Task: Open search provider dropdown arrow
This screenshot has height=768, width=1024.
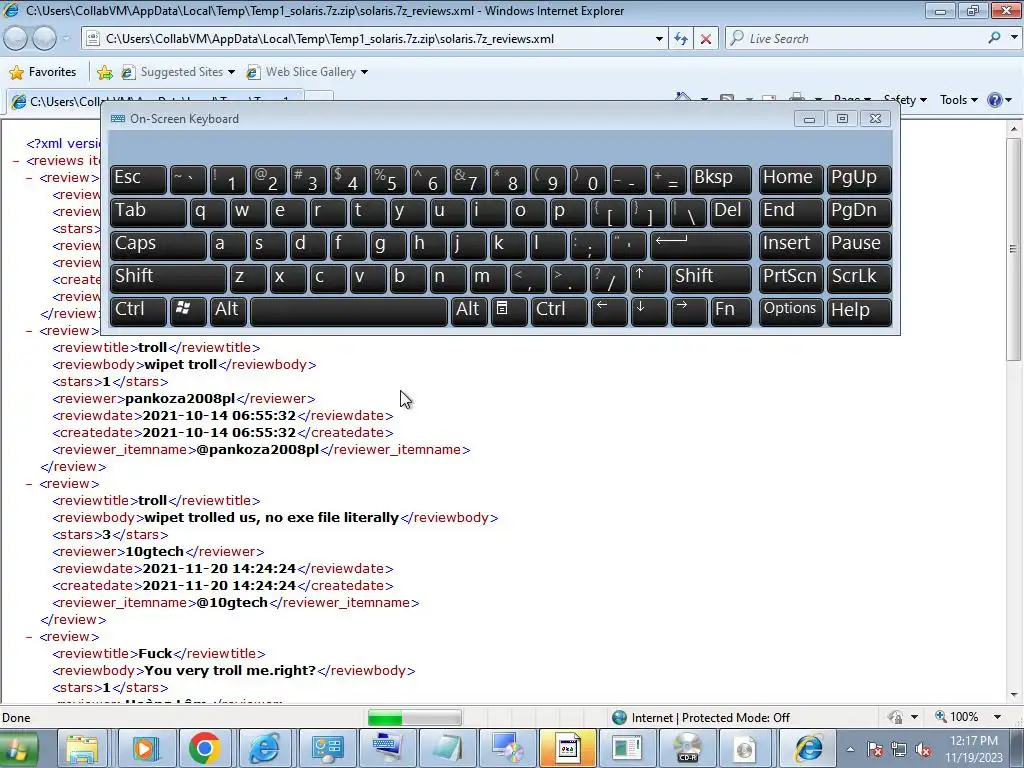Action: (x=1014, y=38)
